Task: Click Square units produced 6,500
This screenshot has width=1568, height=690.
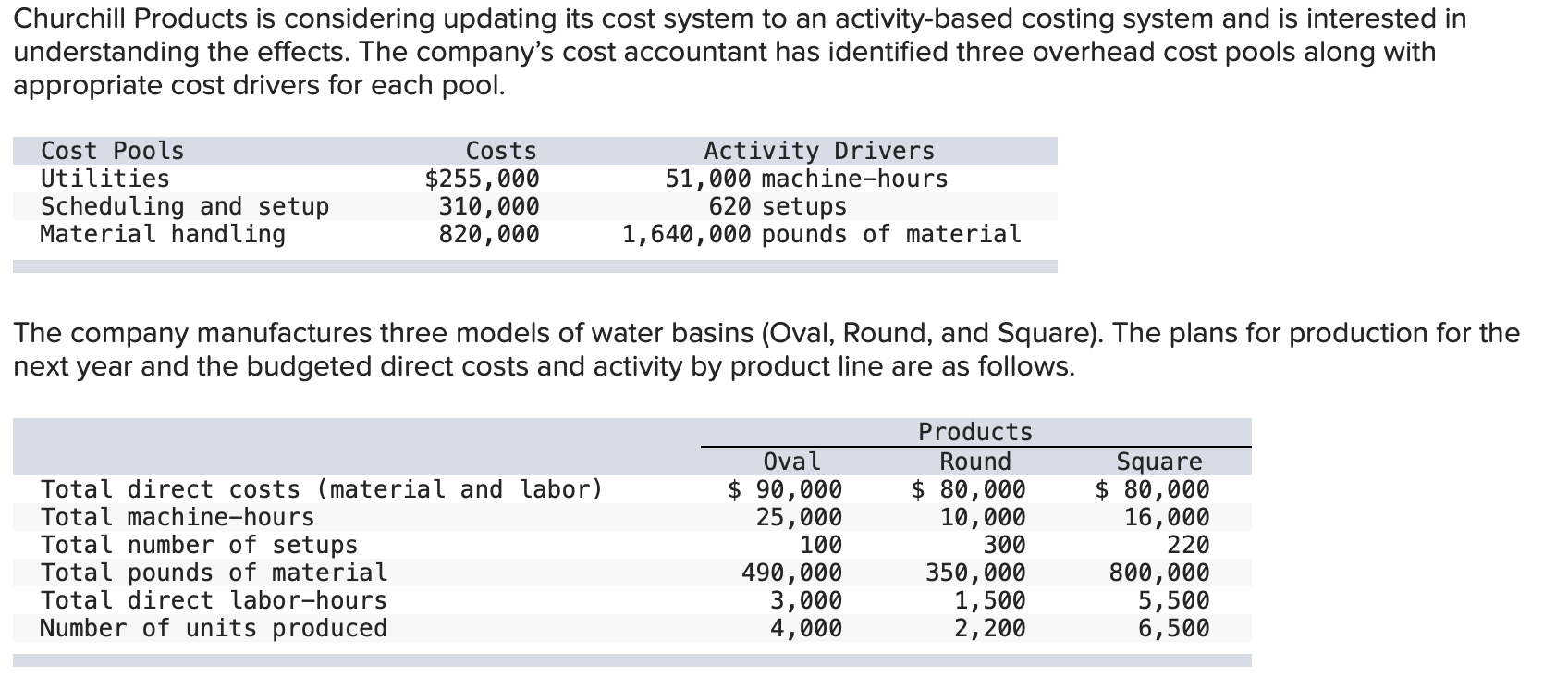Action: pyautogui.click(x=1174, y=628)
